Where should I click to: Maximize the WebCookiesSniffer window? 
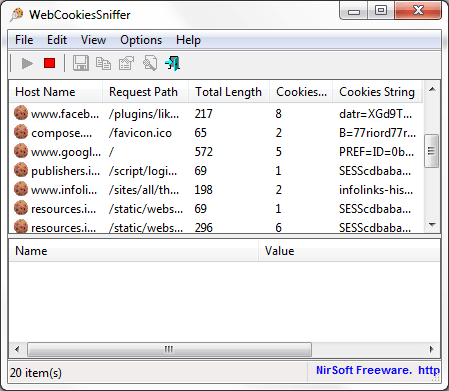(381, 11)
